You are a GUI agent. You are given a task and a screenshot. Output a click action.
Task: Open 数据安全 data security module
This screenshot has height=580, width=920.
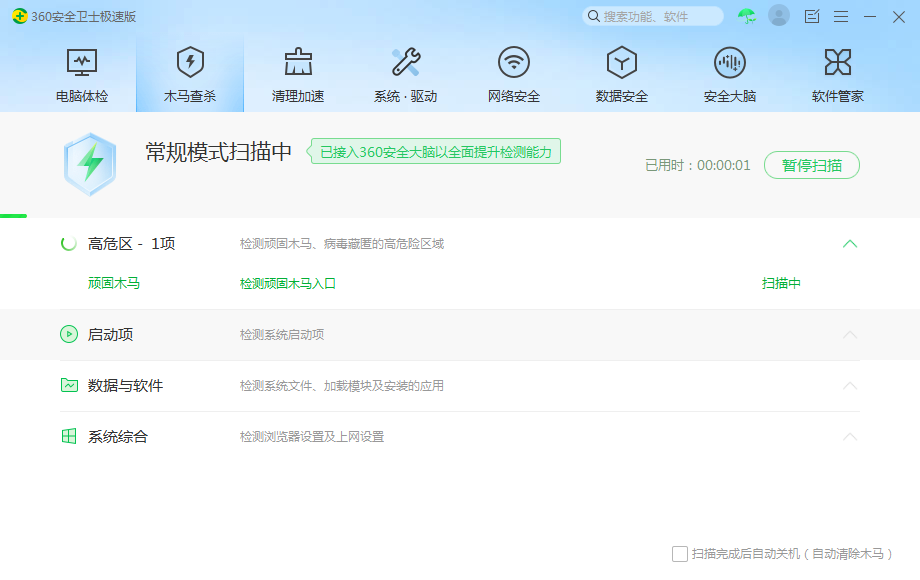pyautogui.click(x=622, y=75)
